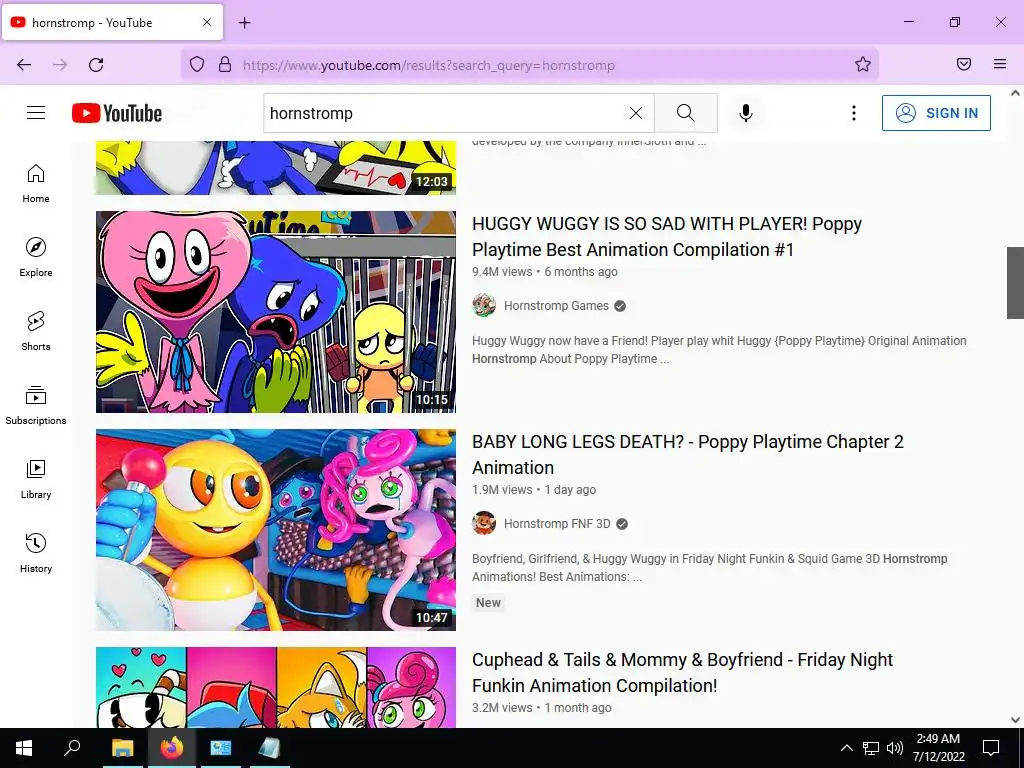
Task: Open Explore in the sidebar
Action: tap(36, 257)
